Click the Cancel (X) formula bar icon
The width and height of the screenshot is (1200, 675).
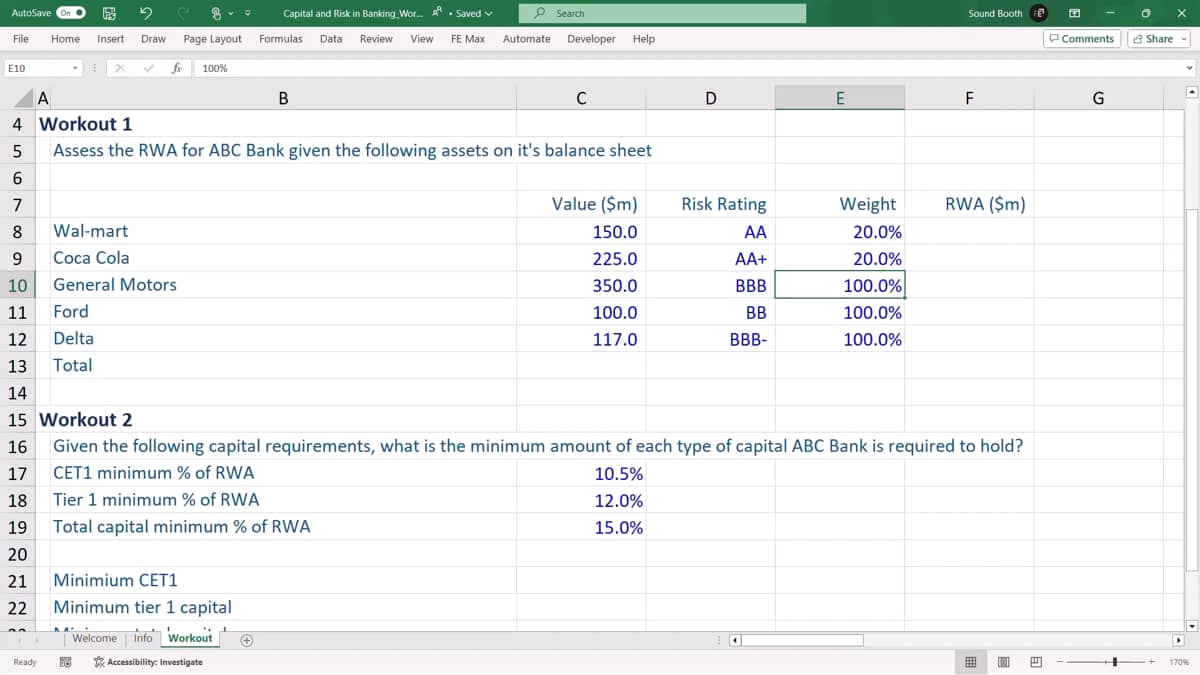coord(118,68)
